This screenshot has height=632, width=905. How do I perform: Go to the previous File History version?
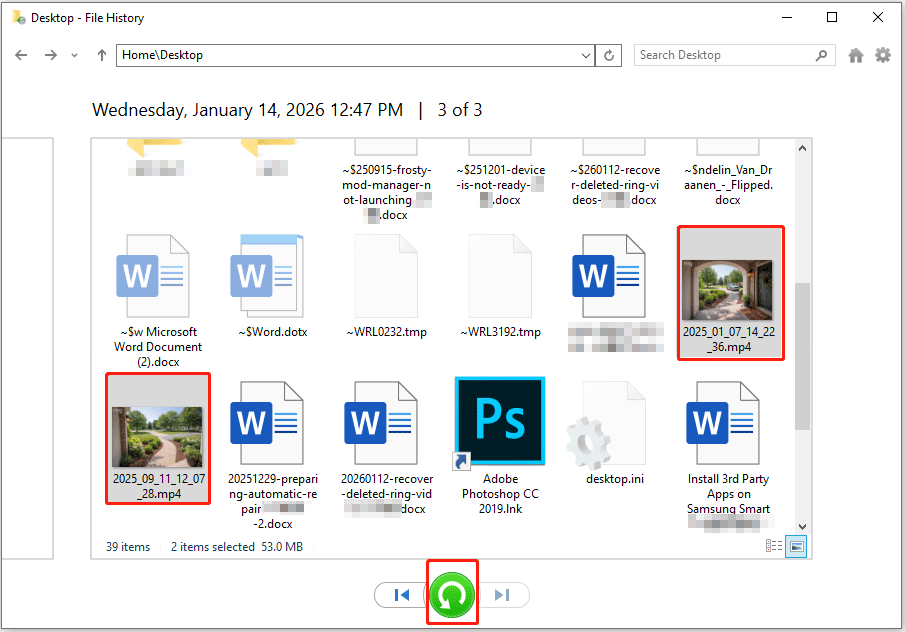[x=400, y=594]
